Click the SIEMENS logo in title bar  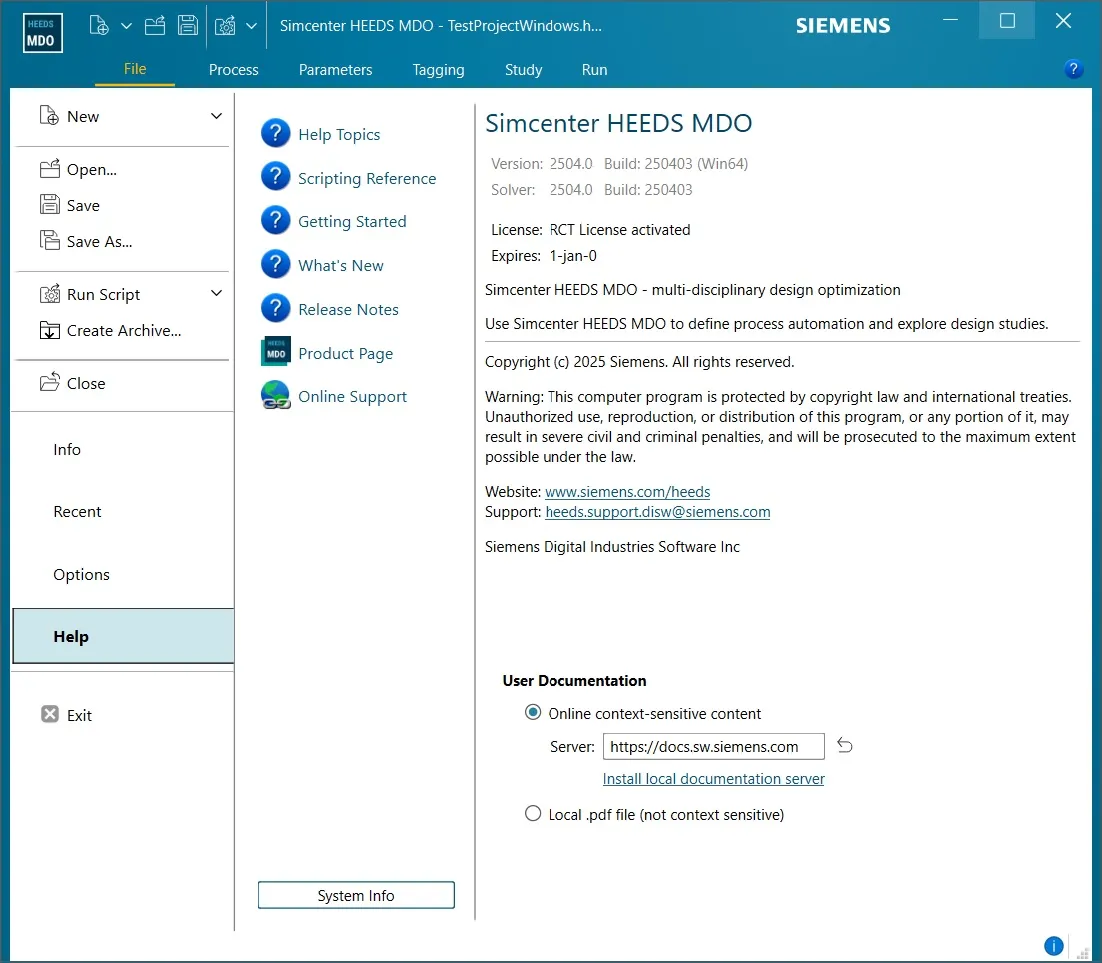click(843, 26)
